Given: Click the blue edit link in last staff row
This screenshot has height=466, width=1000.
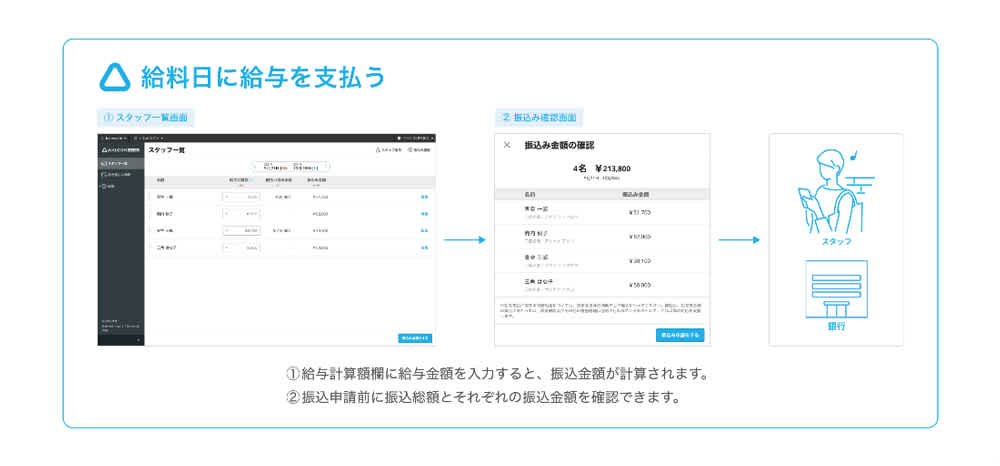Looking at the screenshot, I should (x=424, y=247).
